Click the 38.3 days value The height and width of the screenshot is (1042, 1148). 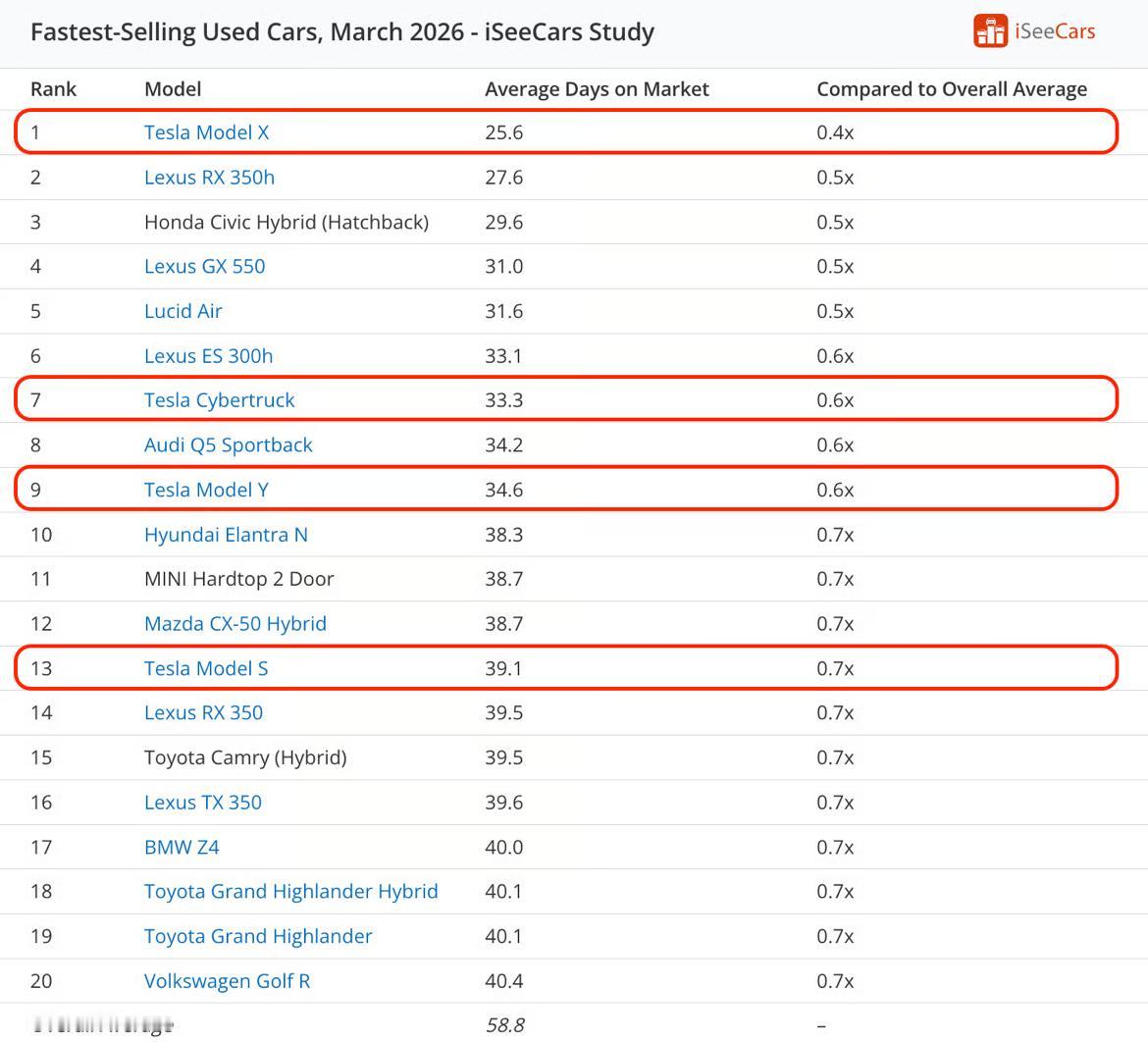coord(503,535)
